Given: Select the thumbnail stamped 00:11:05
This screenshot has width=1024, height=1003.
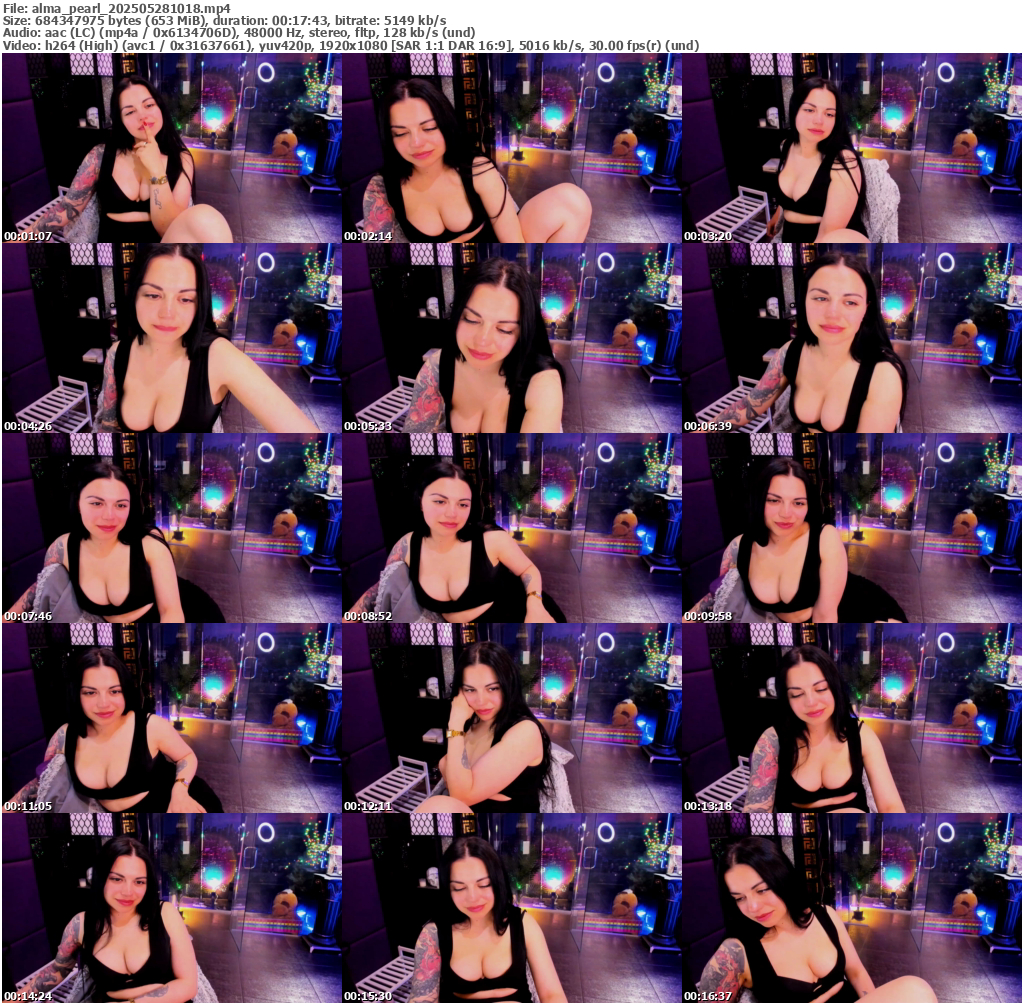Looking at the screenshot, I should pyautogui.click(x=172, y=718).
